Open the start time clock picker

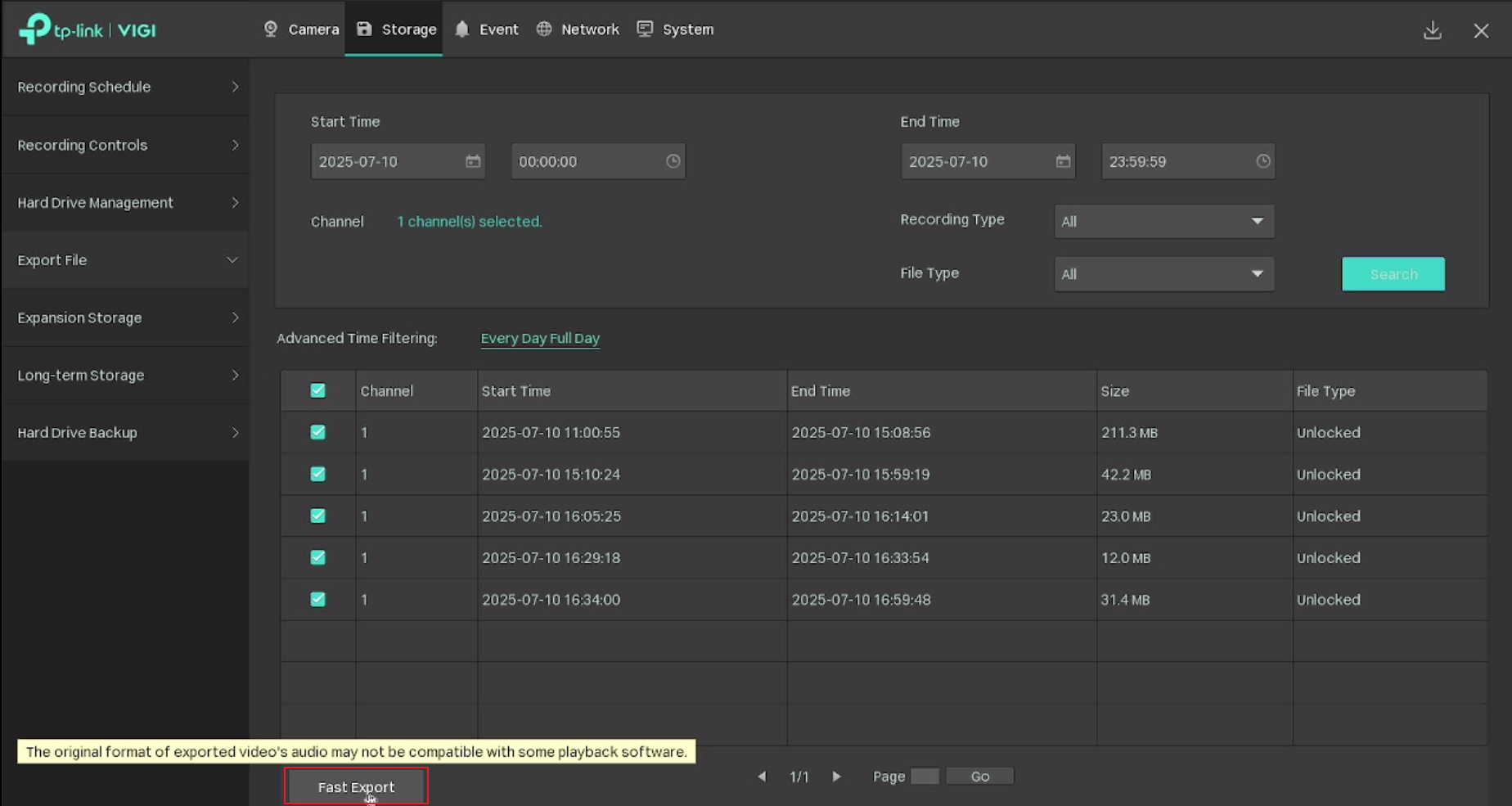pos(673,161)
